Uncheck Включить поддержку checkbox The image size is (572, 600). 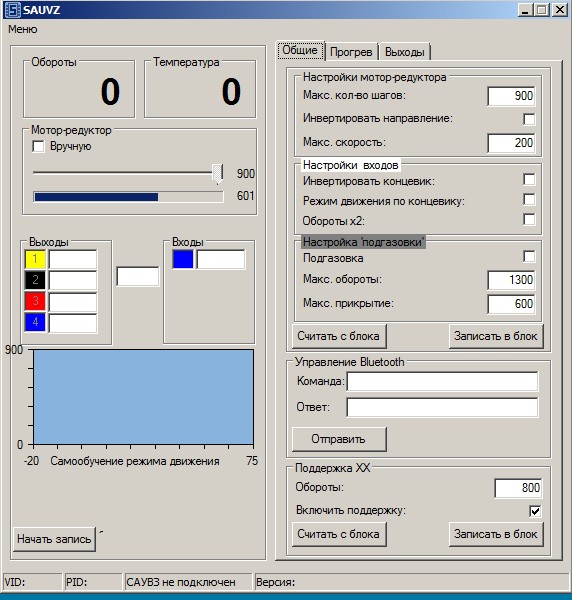[535, 511]
